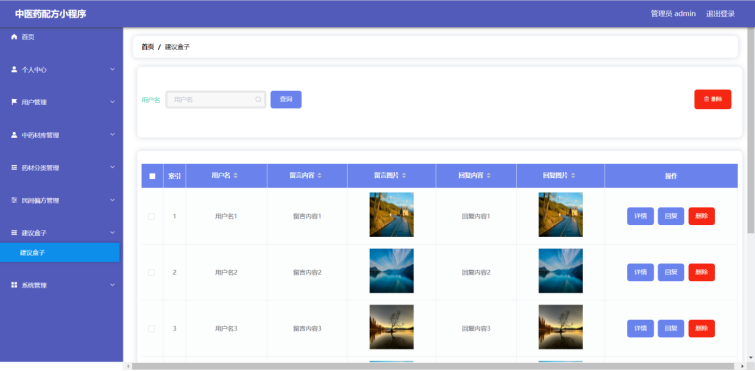This screenshot has width=755, height=371.
Task: Select the checkbox for row 用户名3
Action: pos(151,329)
